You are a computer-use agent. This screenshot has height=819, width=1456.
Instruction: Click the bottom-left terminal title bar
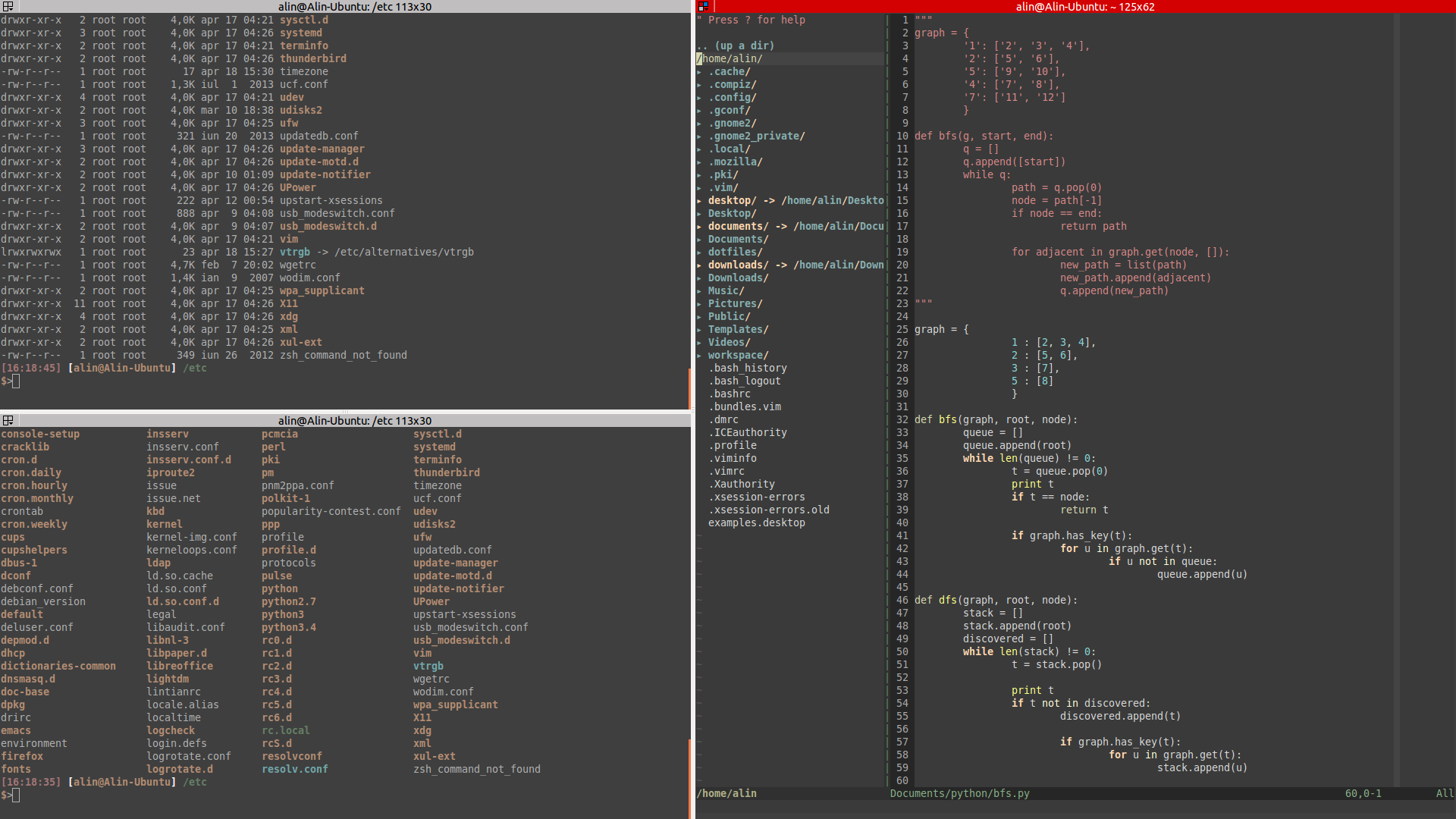point(354,420)
